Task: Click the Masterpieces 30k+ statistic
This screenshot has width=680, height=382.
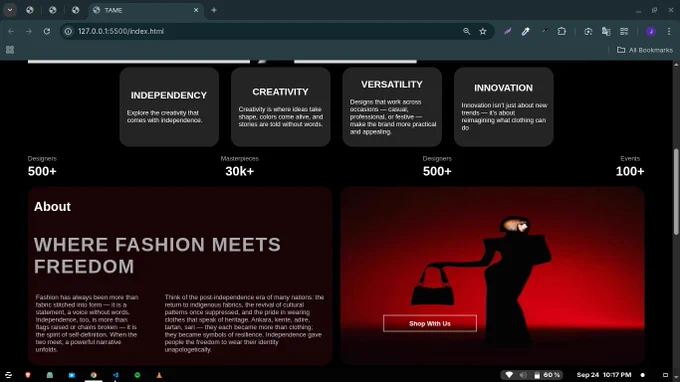Action: pos(239,167)
